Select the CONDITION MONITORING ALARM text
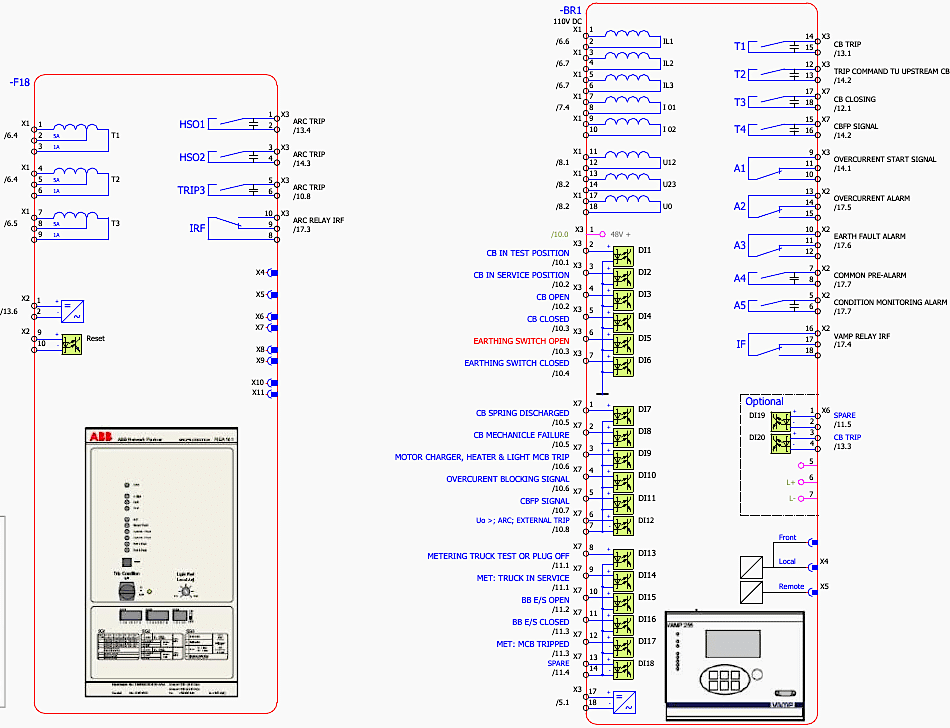The image size is (950, 728). point(890,302)
